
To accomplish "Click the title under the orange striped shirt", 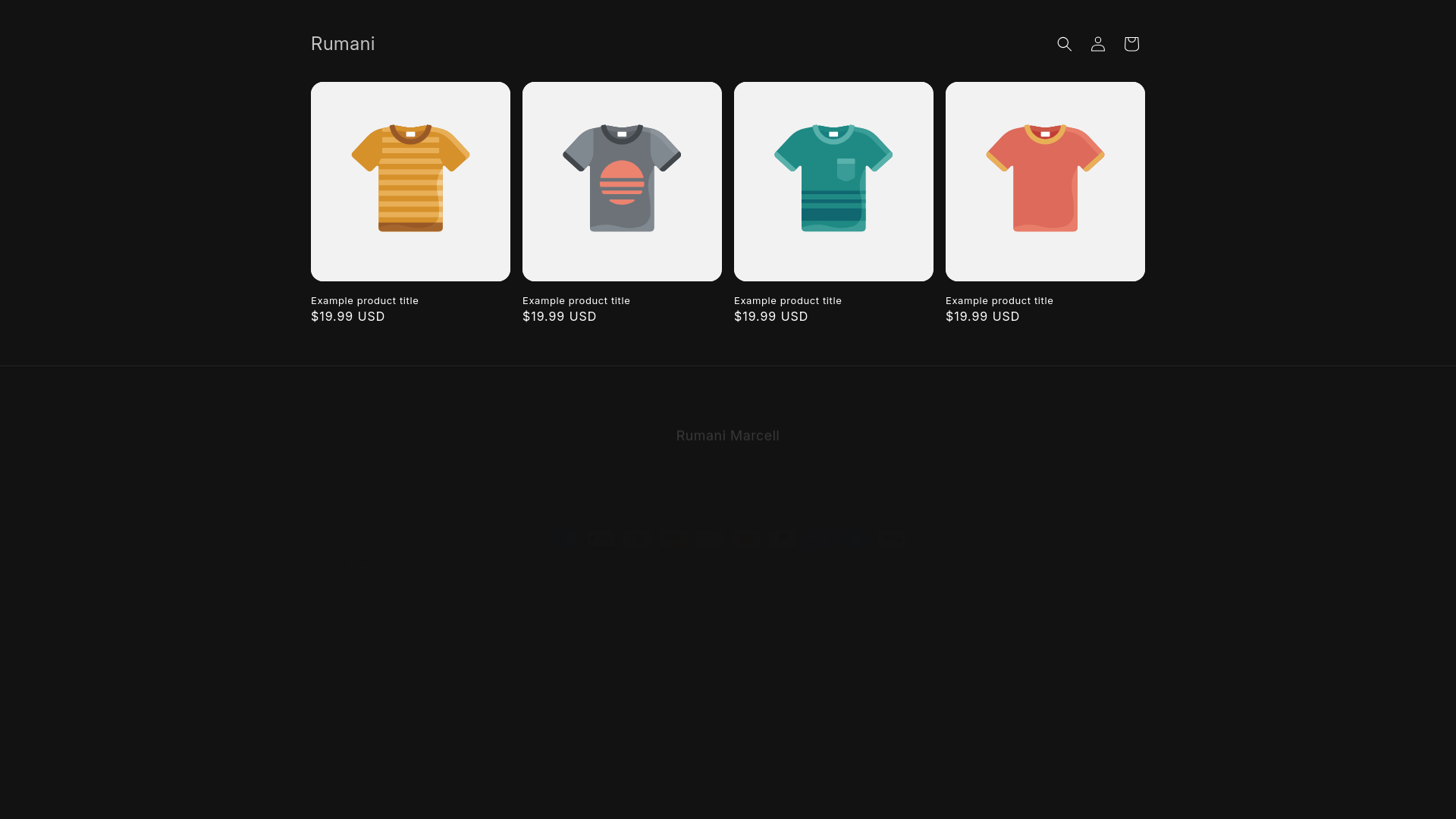I will [x=365, y=300].
